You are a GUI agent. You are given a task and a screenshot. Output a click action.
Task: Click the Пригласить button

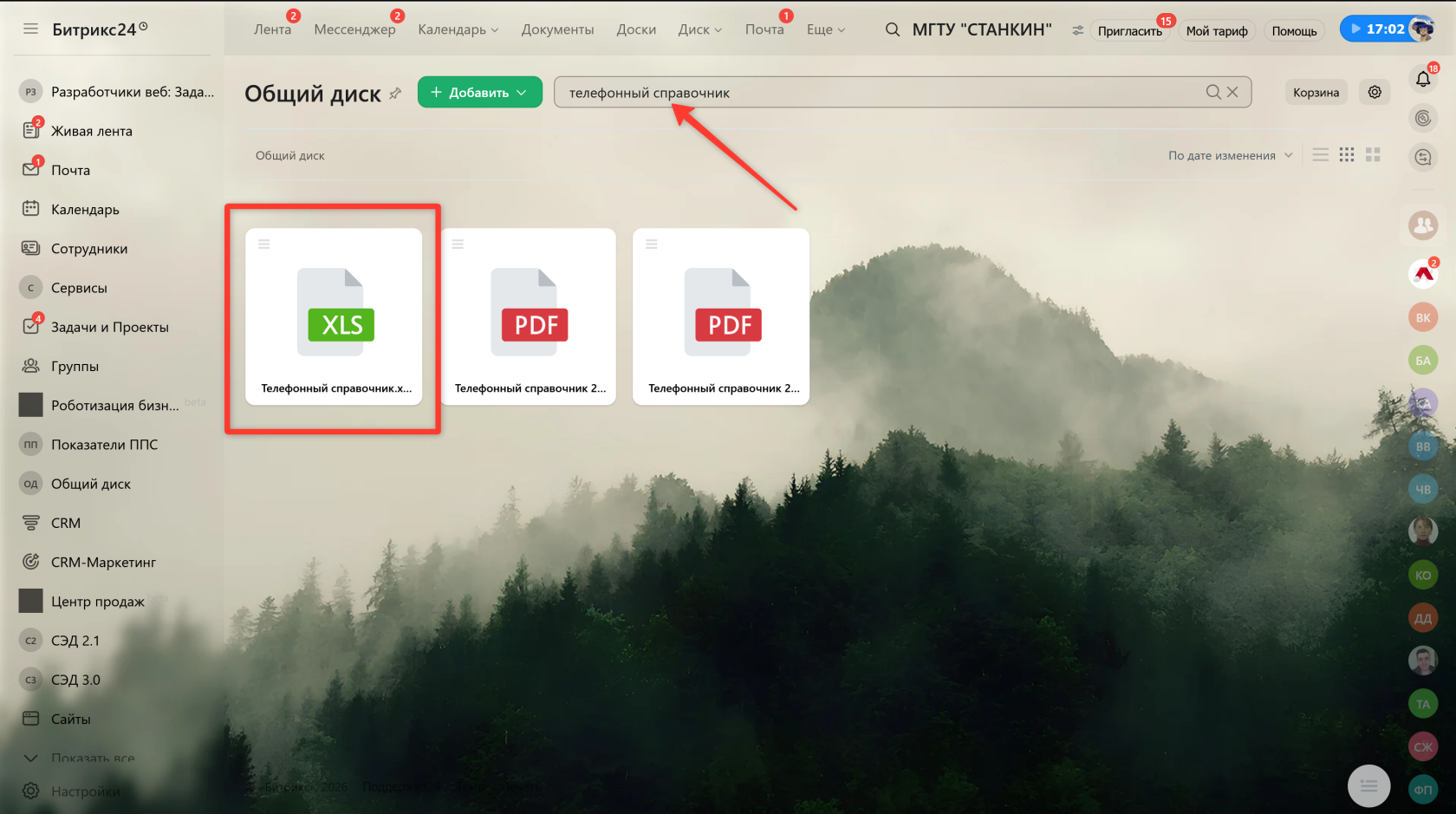(1129, 30)
